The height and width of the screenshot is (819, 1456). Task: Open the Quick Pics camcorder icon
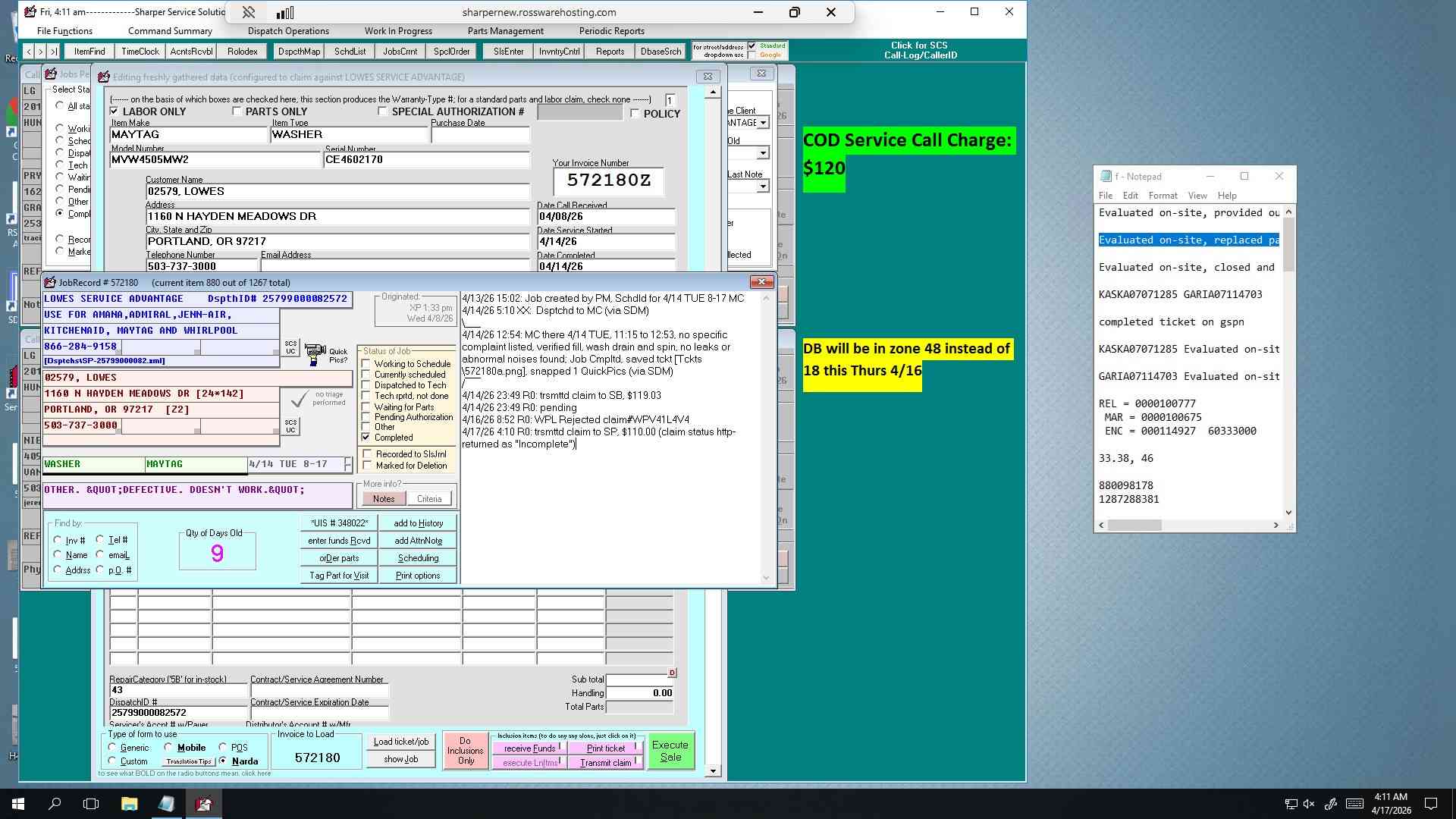click(315, 353)
